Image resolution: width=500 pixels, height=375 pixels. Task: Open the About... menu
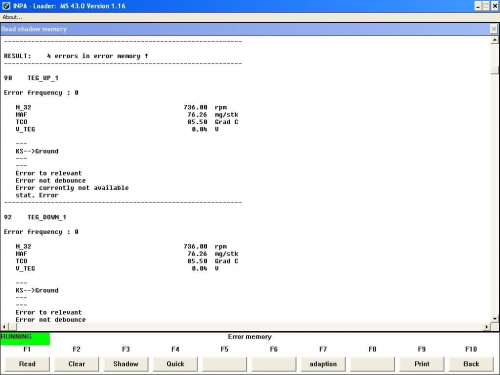(x=12, y=17)
